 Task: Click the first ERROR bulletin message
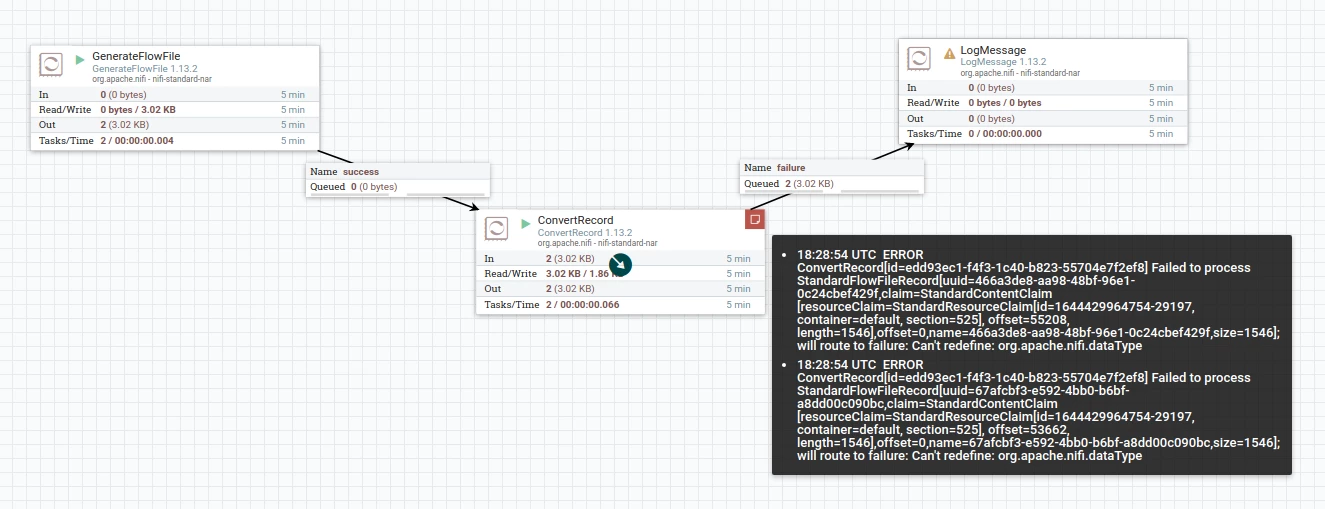(1038, 300)
